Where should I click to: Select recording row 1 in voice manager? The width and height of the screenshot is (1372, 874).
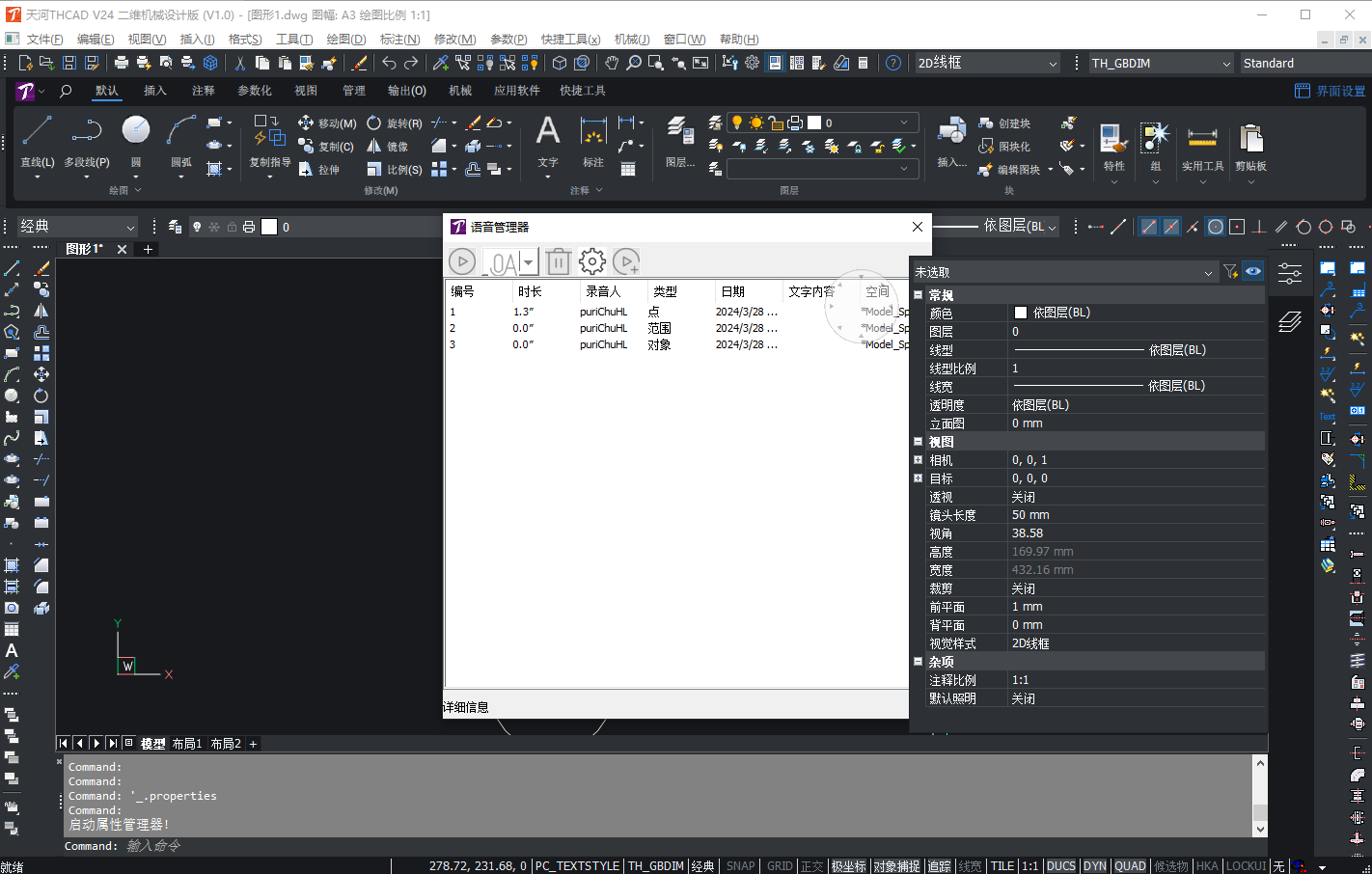click(676, 312)
